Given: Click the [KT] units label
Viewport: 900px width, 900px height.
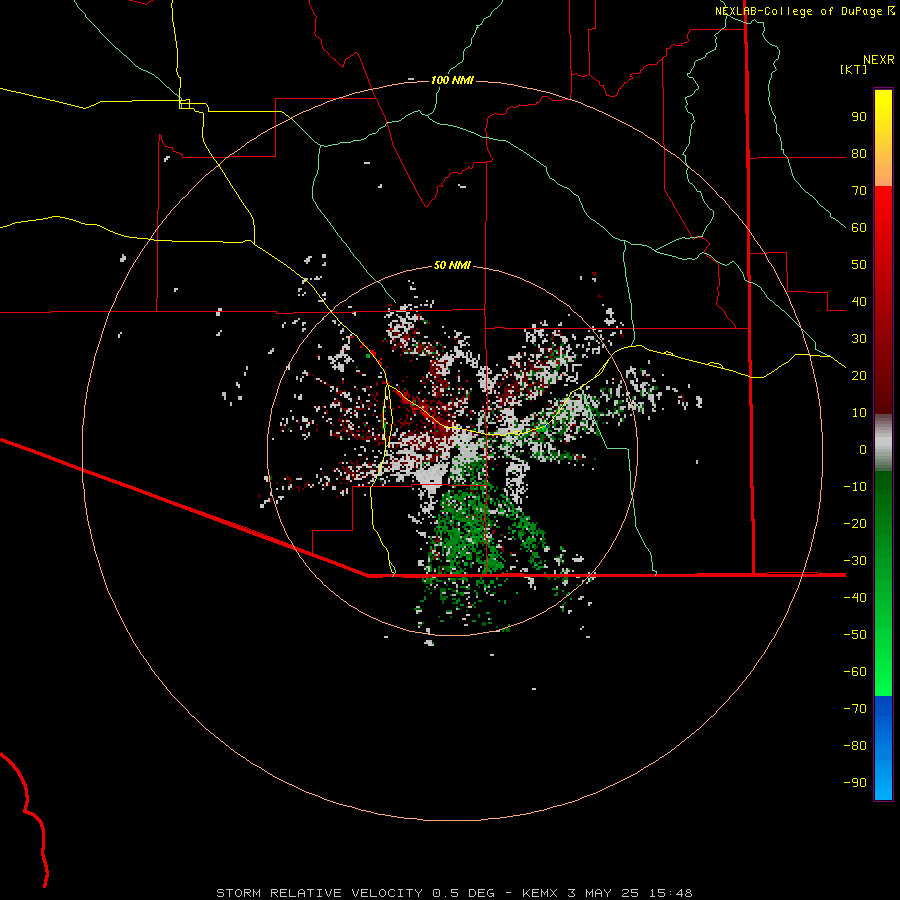Looking at the screenshot, I should 853,69.
